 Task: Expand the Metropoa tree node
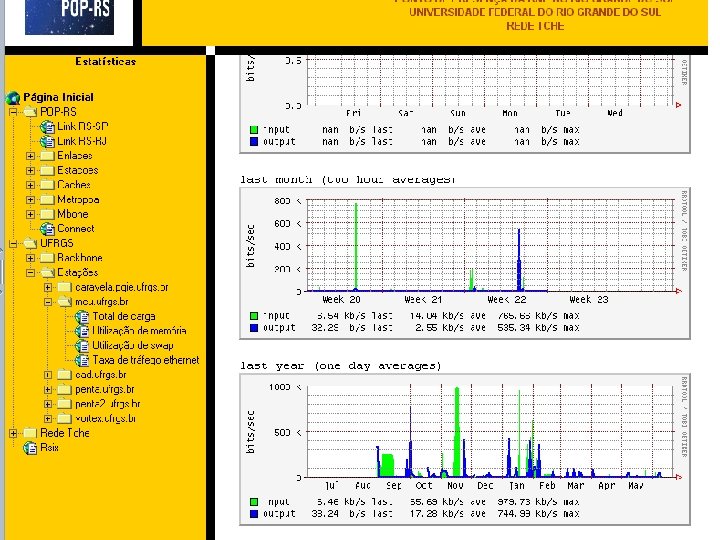[30, 200]
